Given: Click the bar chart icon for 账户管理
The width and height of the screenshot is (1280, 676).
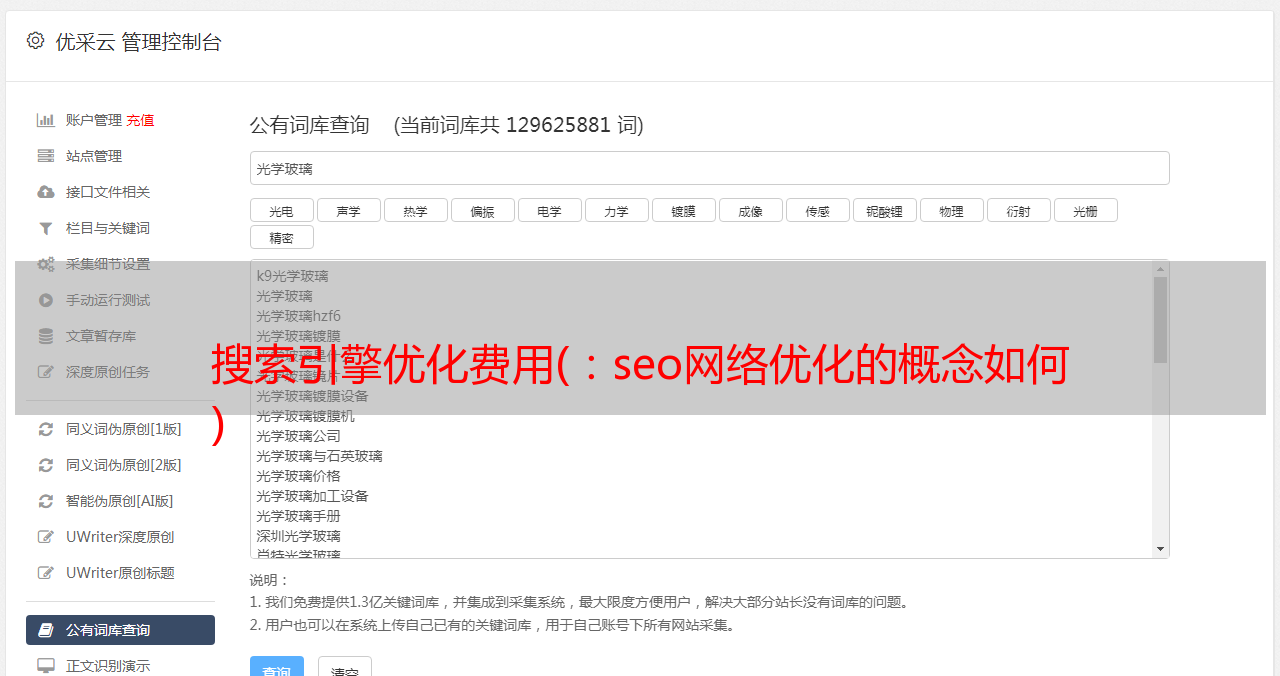Looking at the screenshot, I should pos(45,120).
